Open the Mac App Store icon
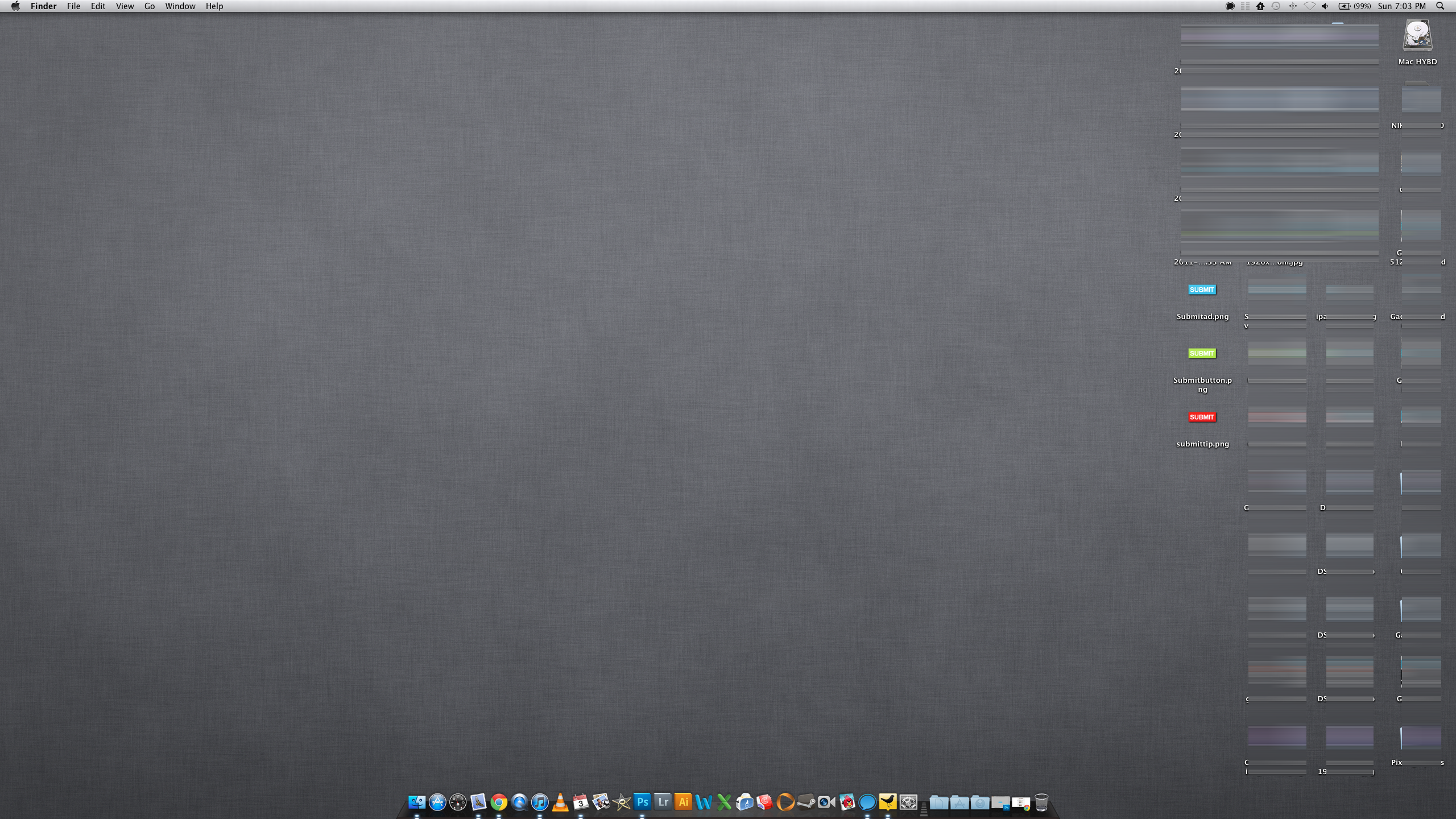The image size is (1456, 819). (x=437, y=803)
